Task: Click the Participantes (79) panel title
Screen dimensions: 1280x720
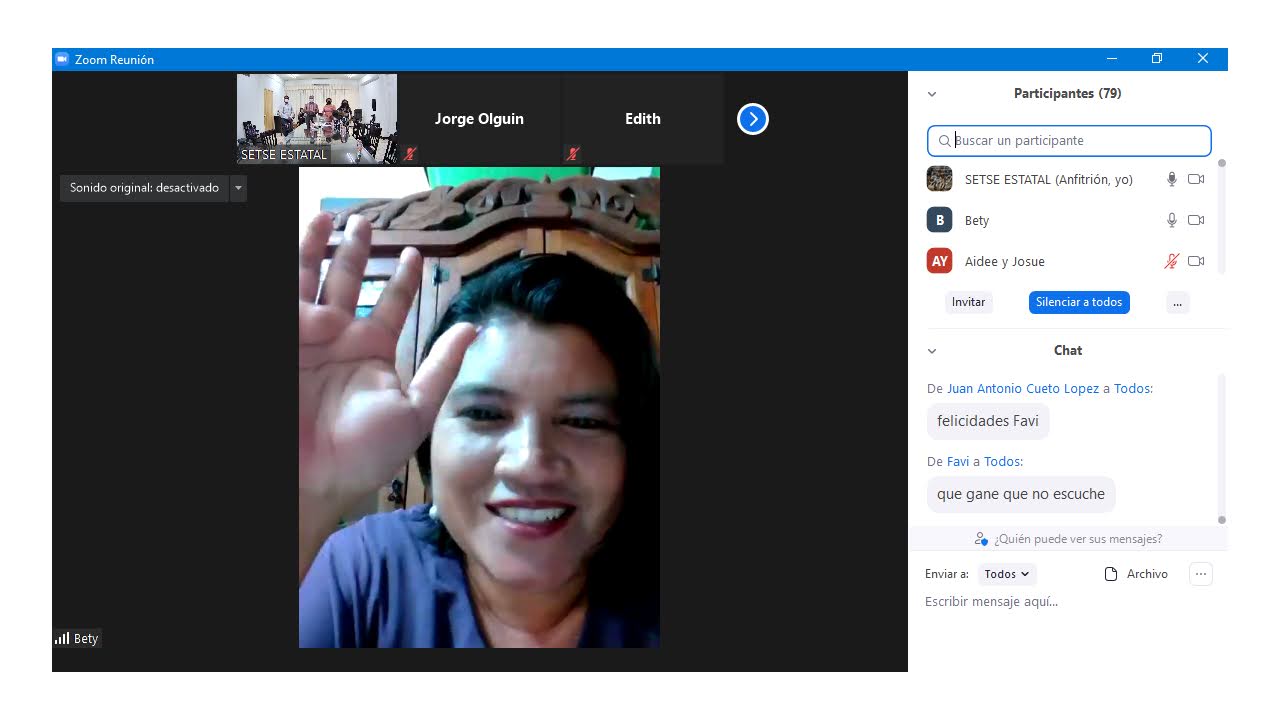Action: (1068, 94)
